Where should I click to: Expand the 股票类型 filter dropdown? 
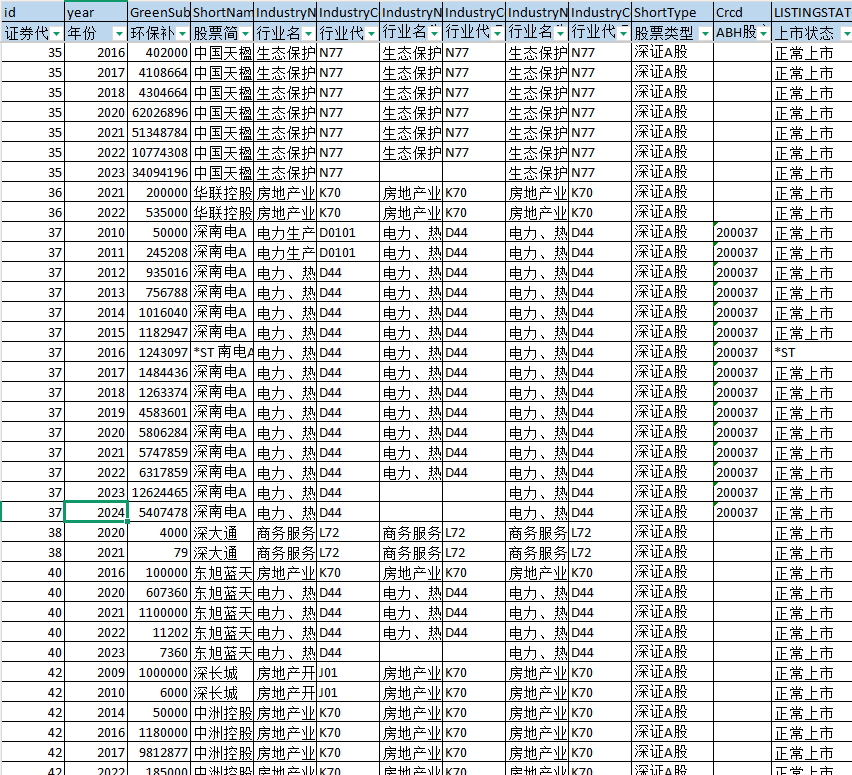[705, 34]
